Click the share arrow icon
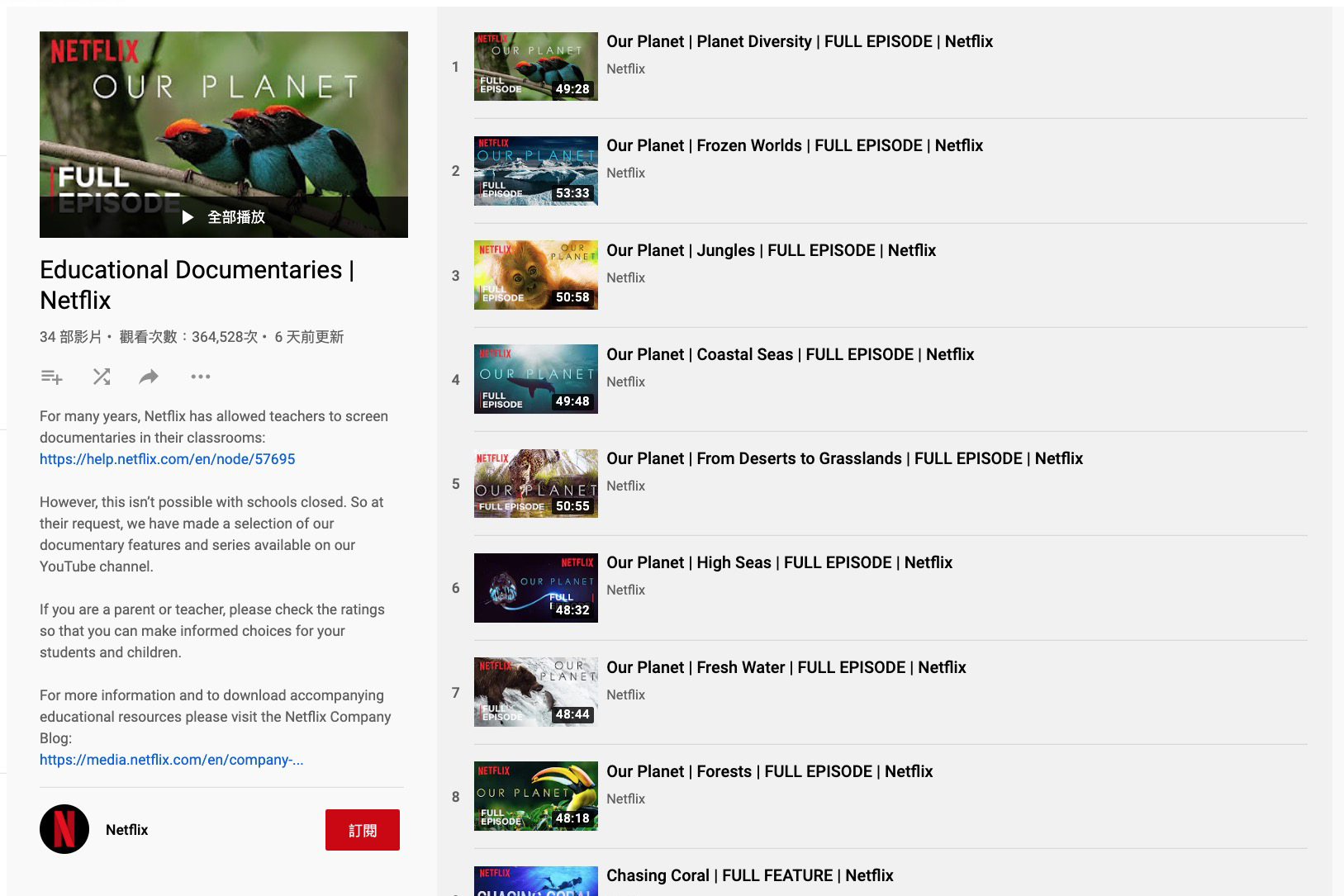 (x=149, y=377)
